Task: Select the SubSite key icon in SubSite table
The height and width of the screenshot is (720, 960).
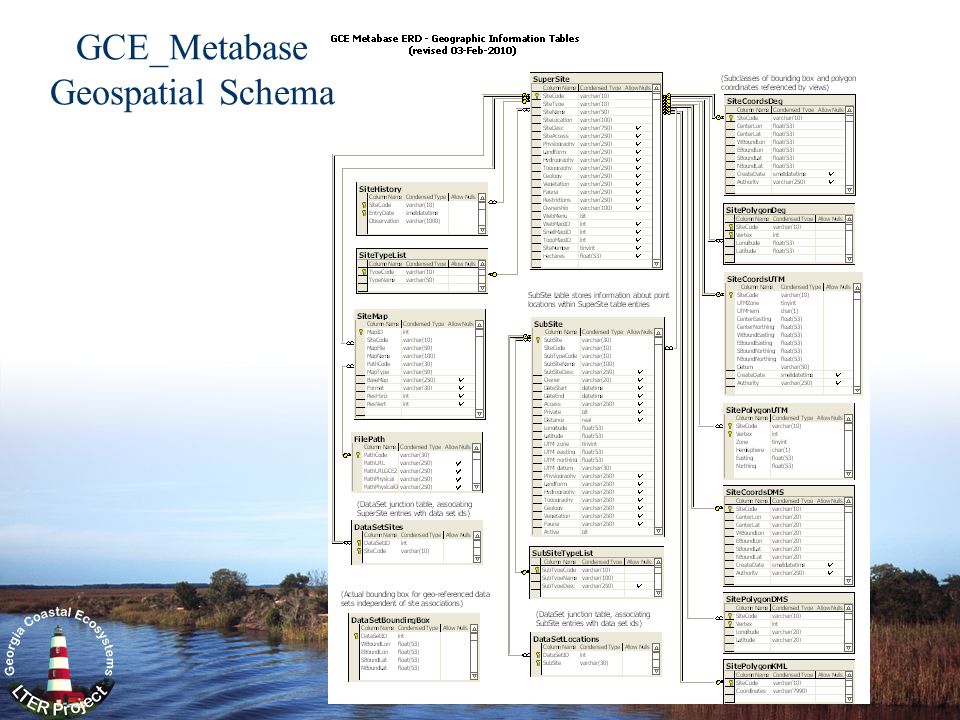Action: 538,340
